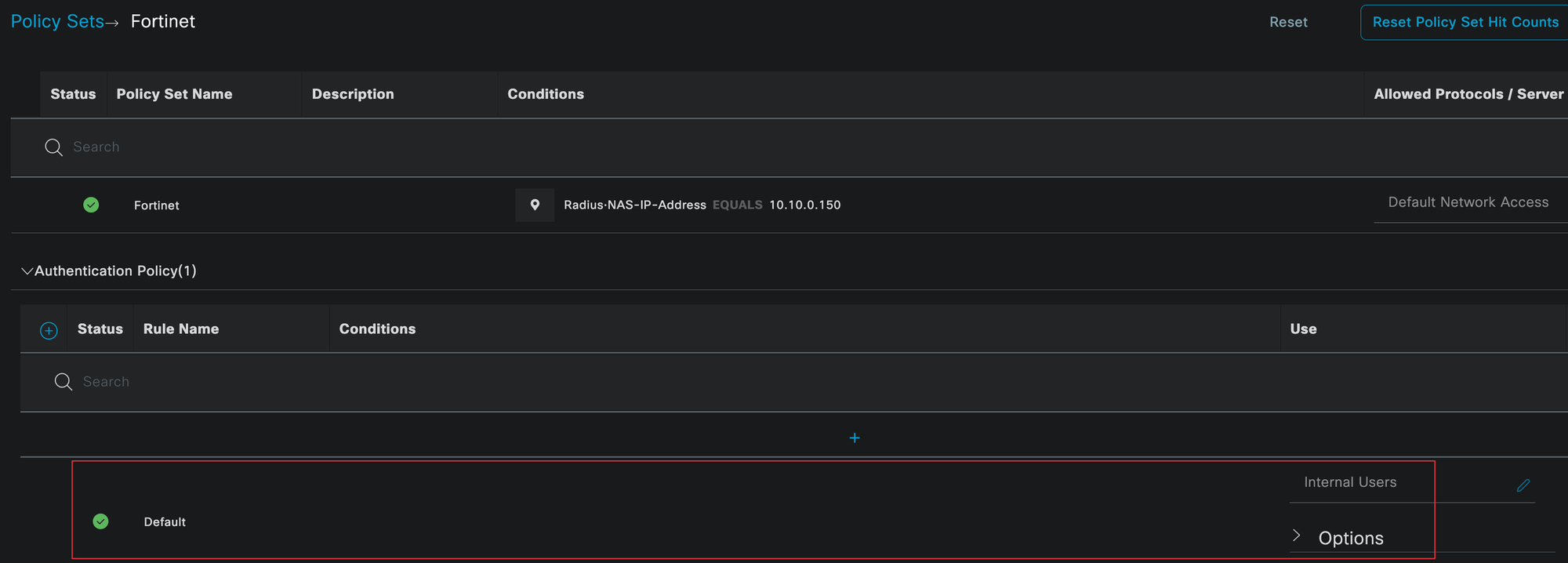Collapse the Authentication Policy section
This screenshot has height=563, width=1568.
pyautogui.click(x=27, y=271)
